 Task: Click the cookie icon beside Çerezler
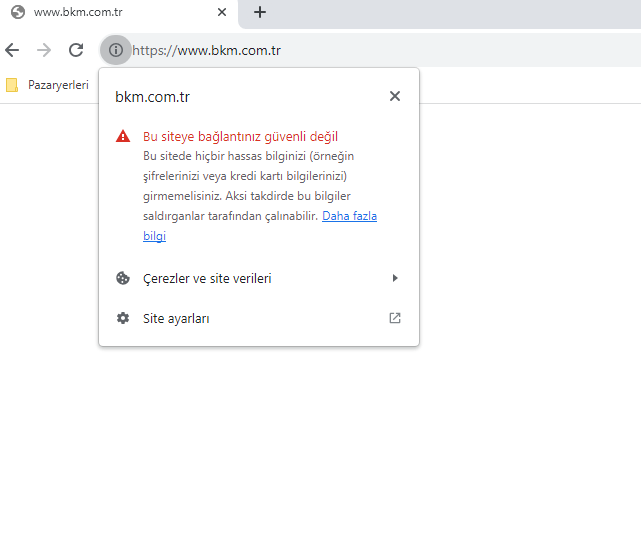[123, 278]
